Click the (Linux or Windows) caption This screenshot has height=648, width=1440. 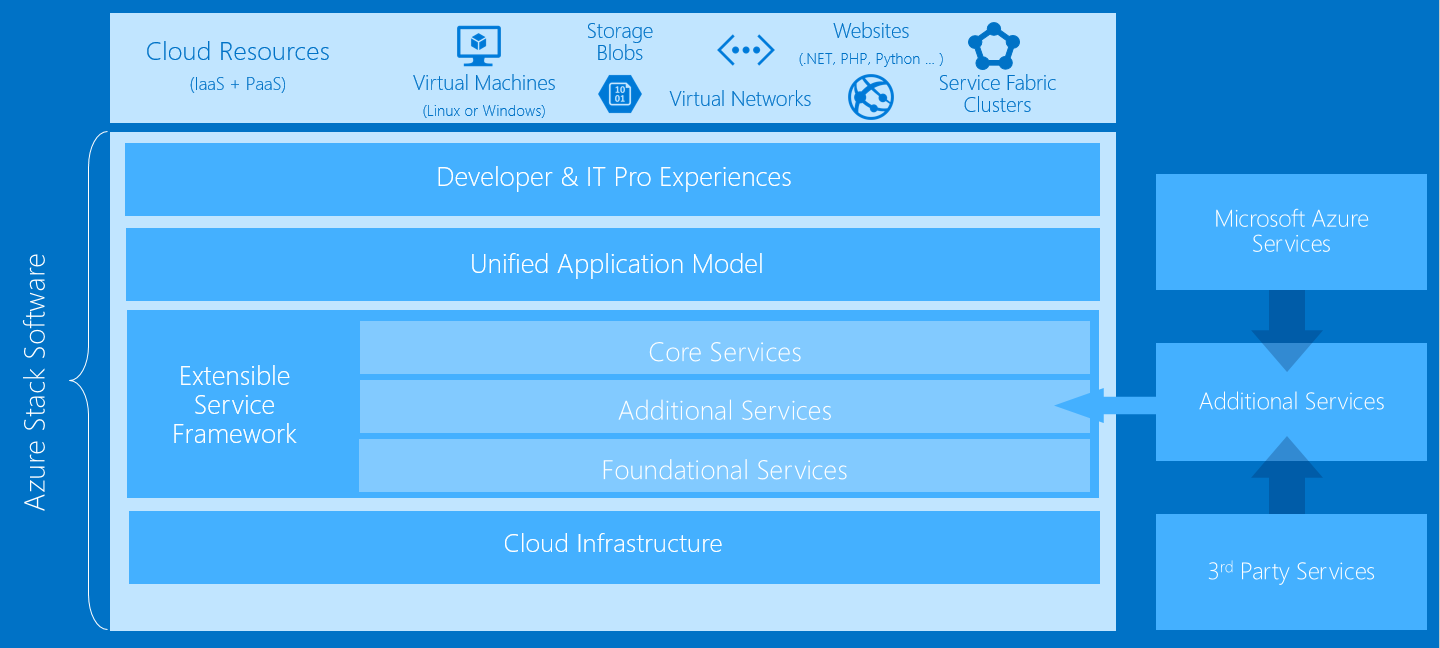[484, 111]
